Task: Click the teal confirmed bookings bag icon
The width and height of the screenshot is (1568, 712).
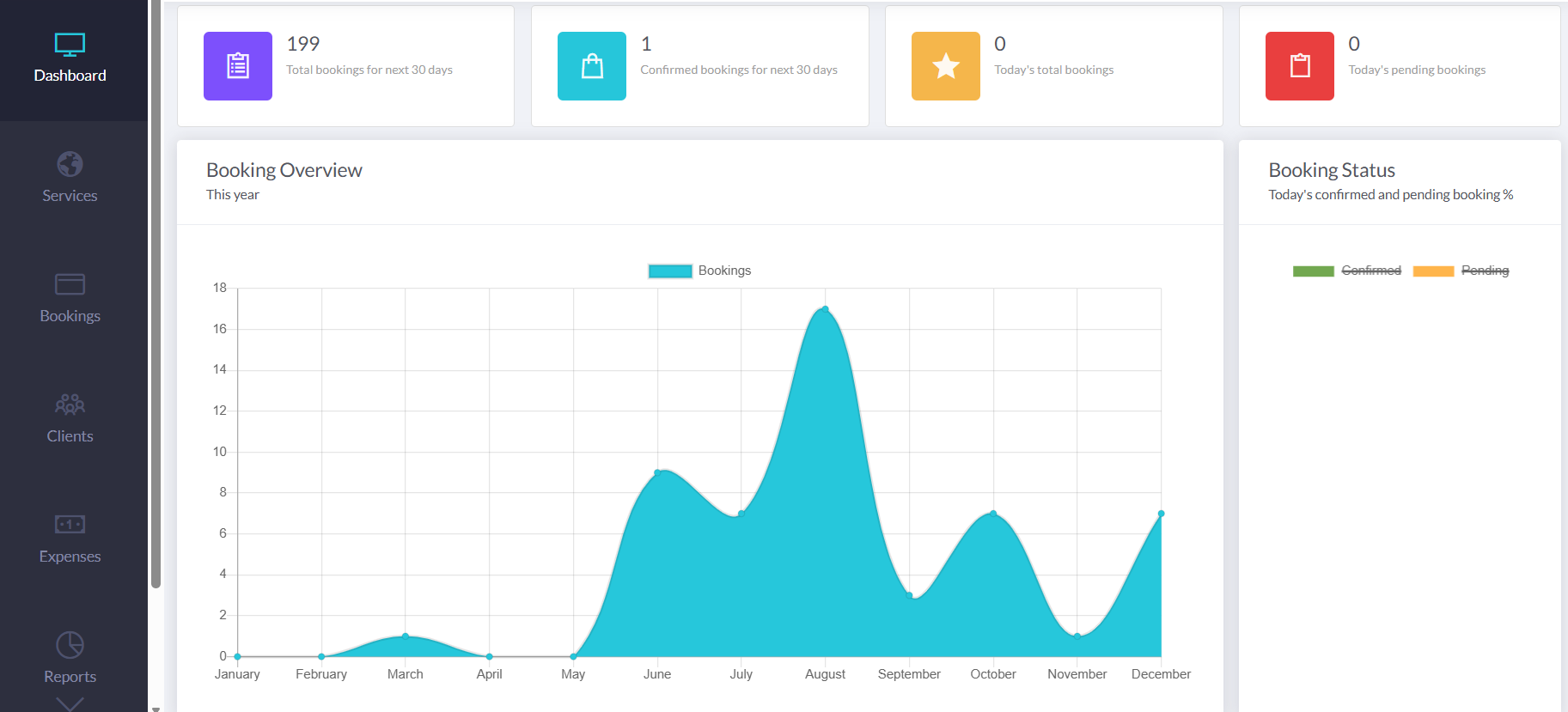Action: tap(592, 66)
